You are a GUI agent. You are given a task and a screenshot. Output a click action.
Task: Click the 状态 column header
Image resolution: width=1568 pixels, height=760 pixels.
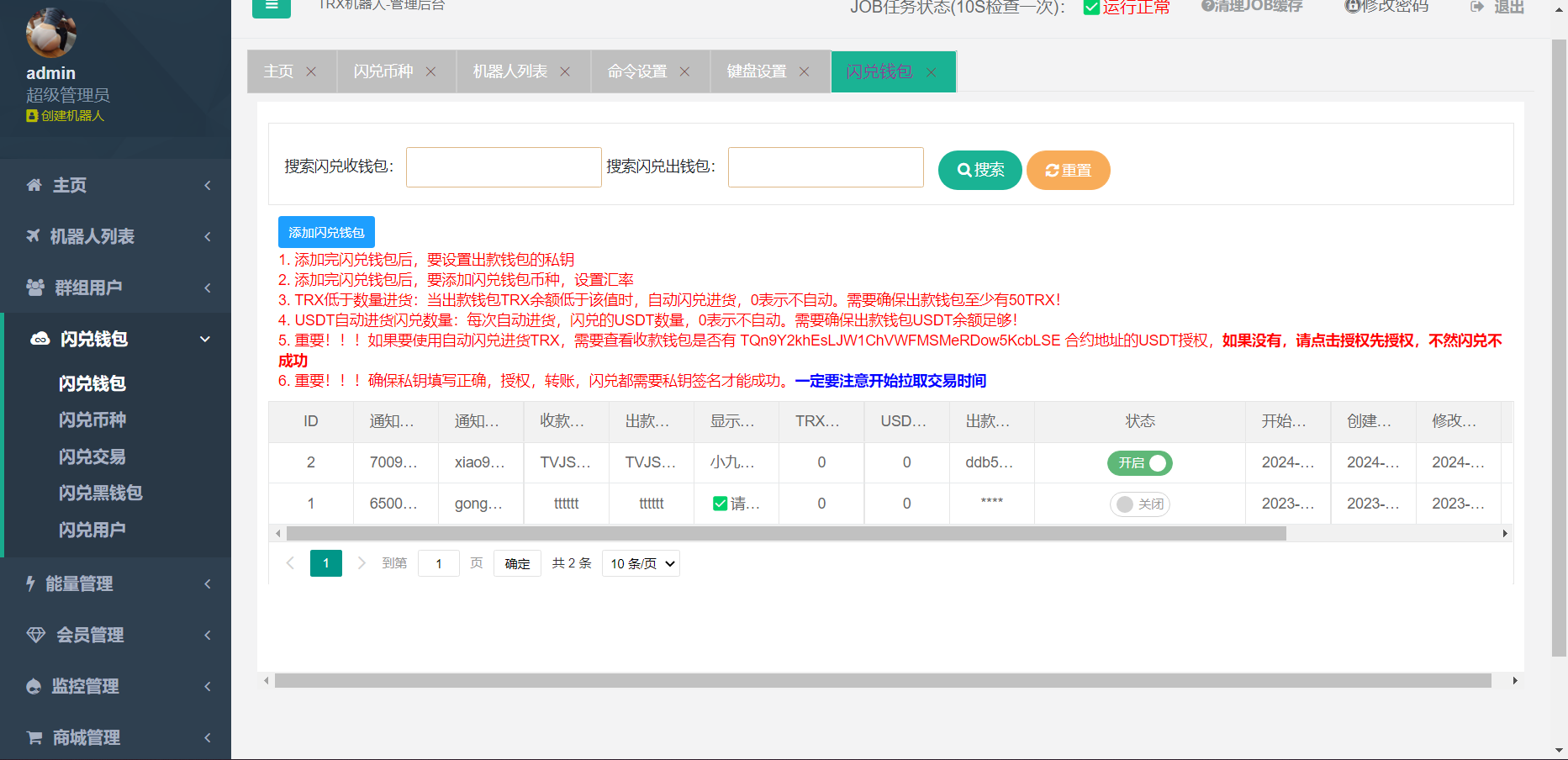click(1140, 421)
